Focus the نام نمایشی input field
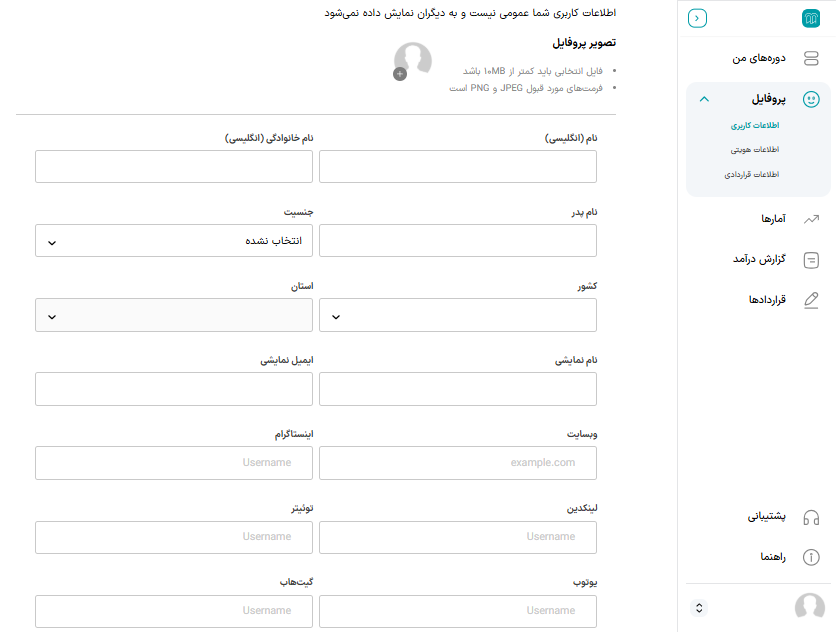Screen dimensions: 836x632 [x=458, y=389]
